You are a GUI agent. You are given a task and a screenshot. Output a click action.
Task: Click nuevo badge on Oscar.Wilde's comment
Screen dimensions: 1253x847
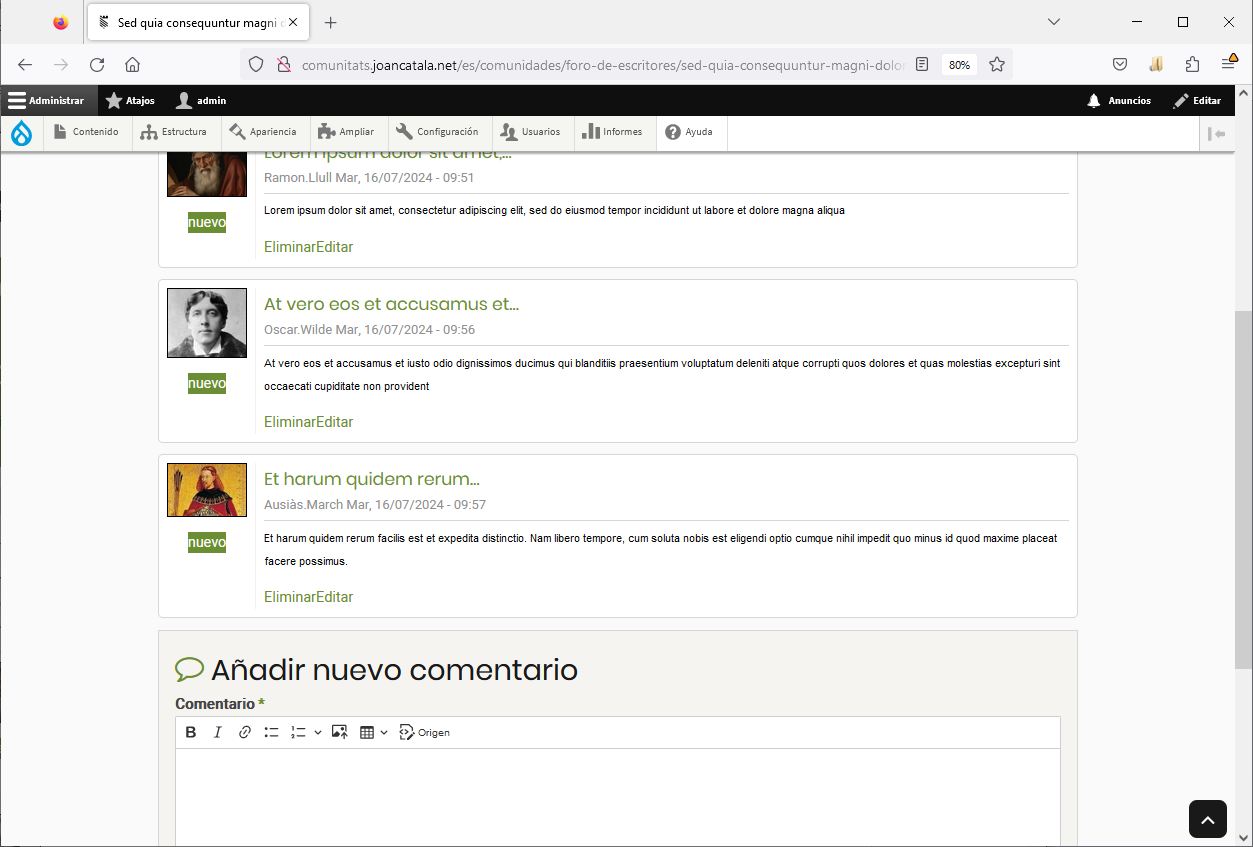pos(207,383)
